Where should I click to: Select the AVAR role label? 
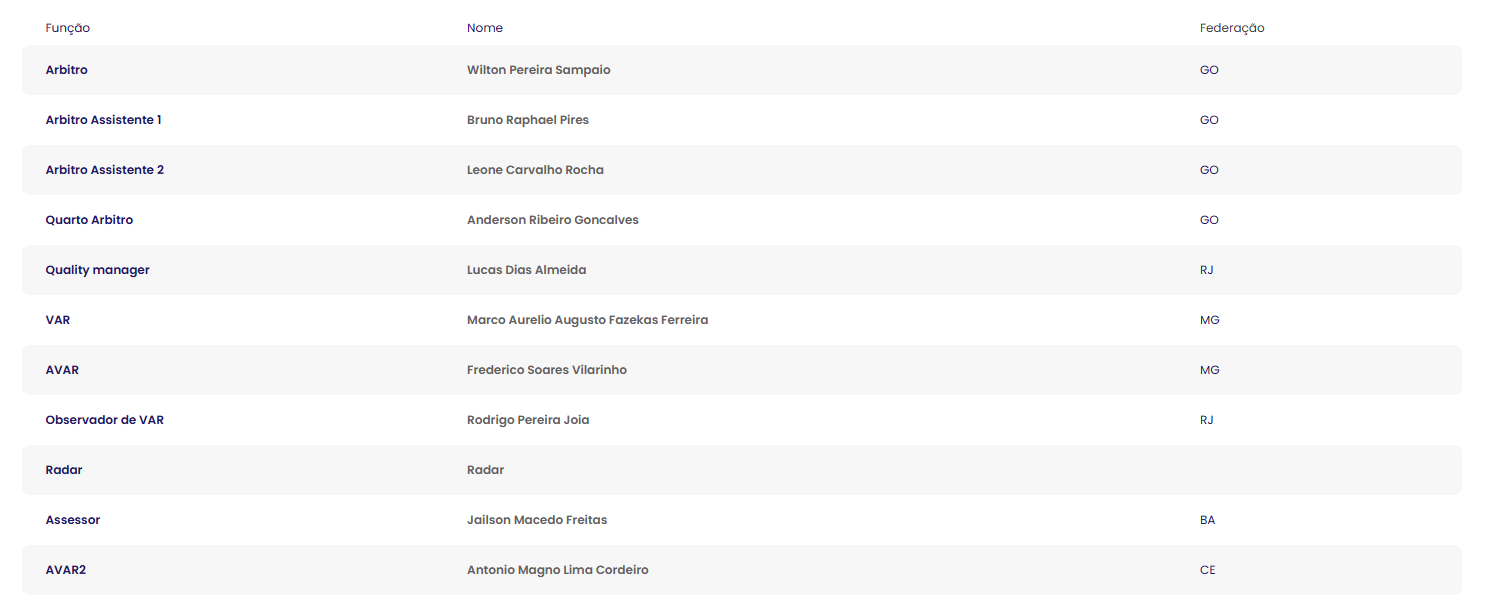(x=62, y=370)
